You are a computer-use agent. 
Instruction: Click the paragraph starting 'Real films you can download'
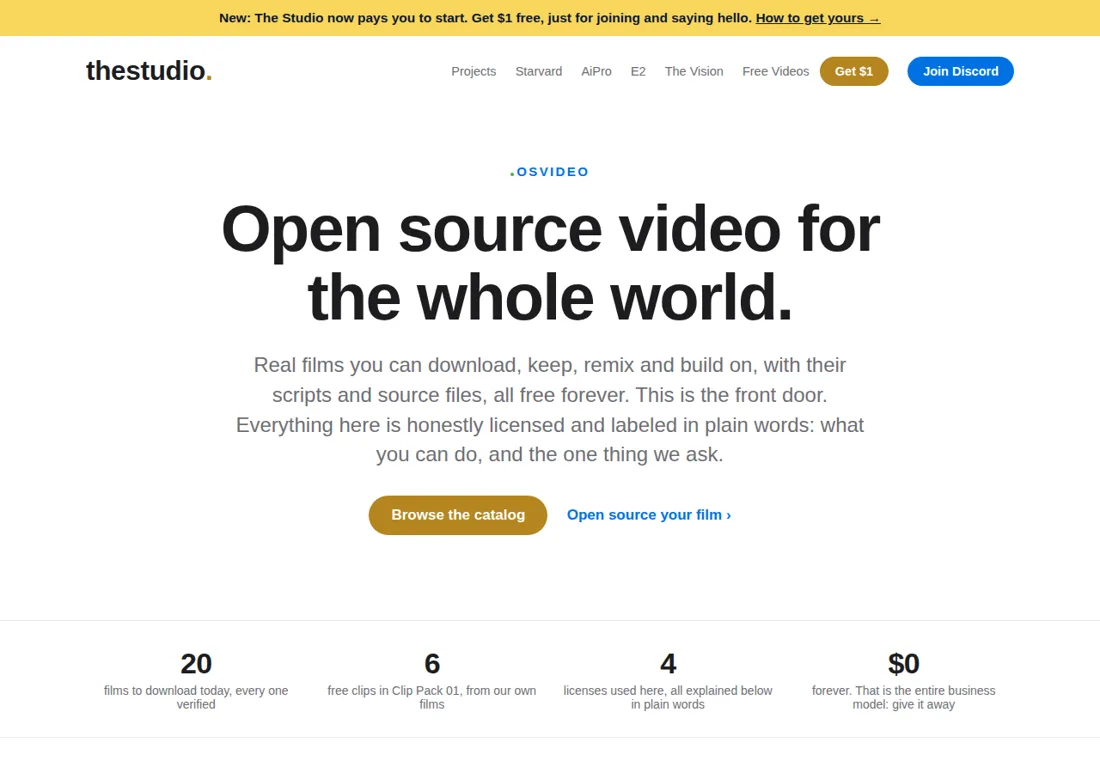[x=550, y=410]
